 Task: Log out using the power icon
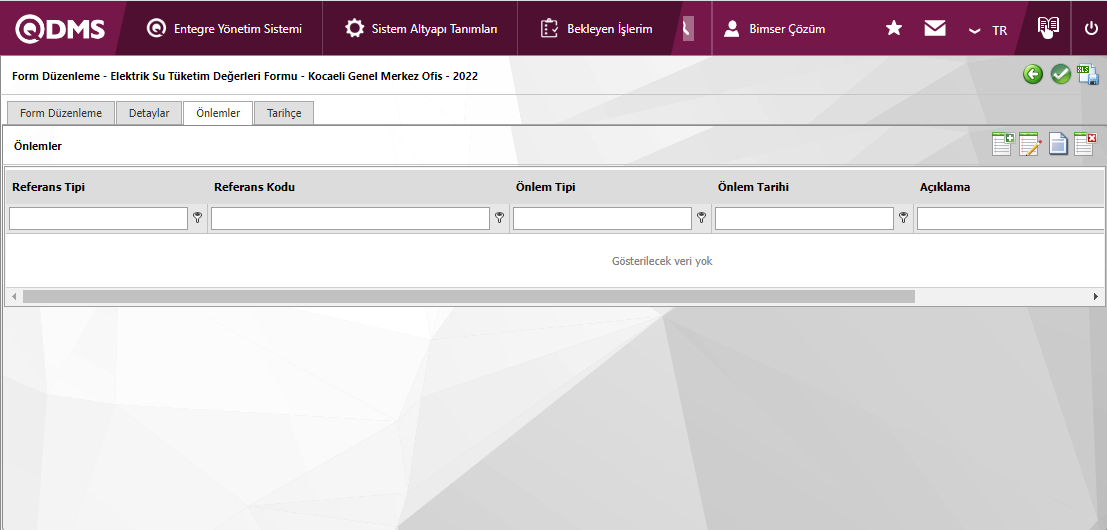[1091, 29]
